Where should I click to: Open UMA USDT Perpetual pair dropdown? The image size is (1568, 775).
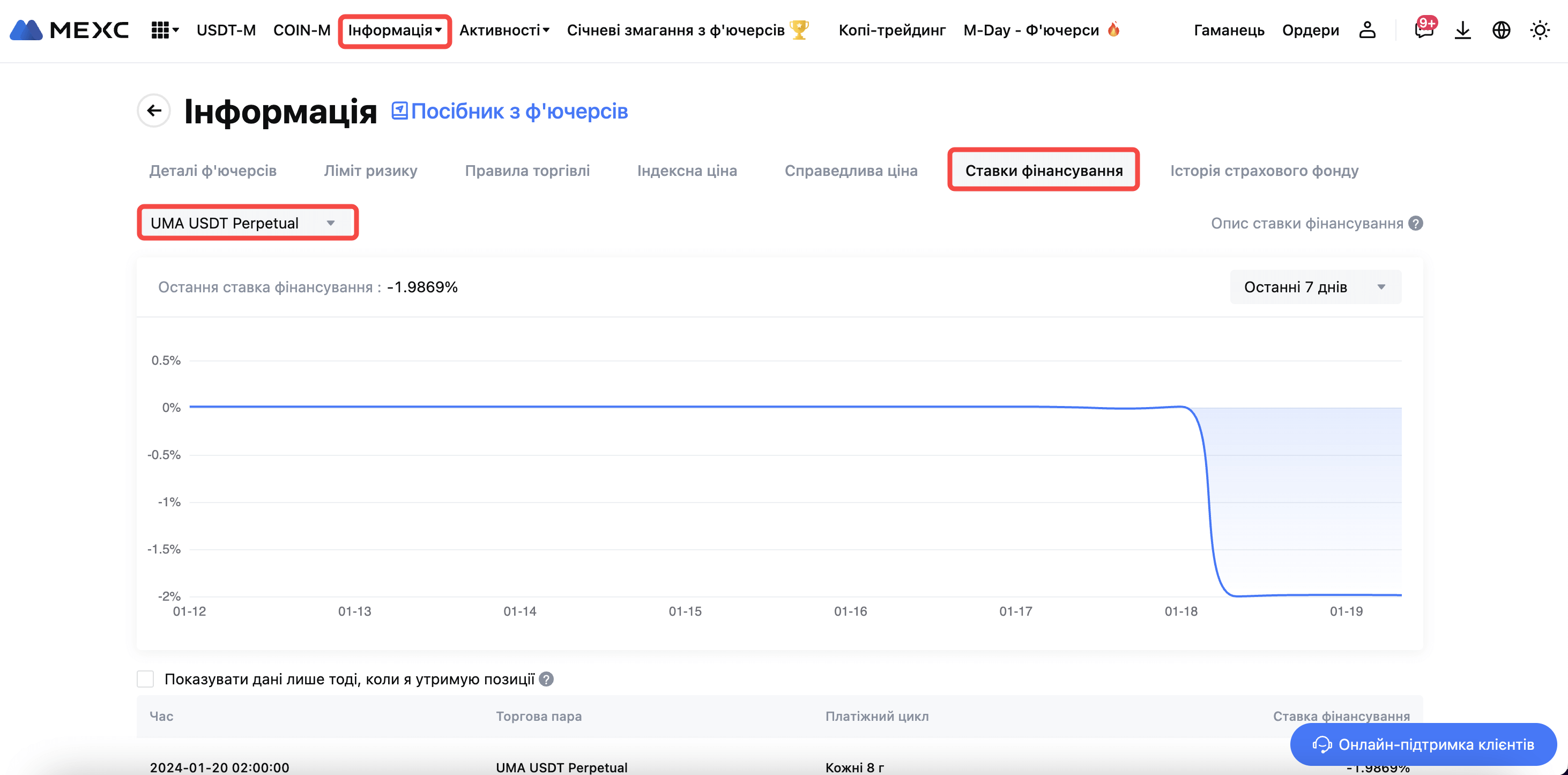(247, 223)
